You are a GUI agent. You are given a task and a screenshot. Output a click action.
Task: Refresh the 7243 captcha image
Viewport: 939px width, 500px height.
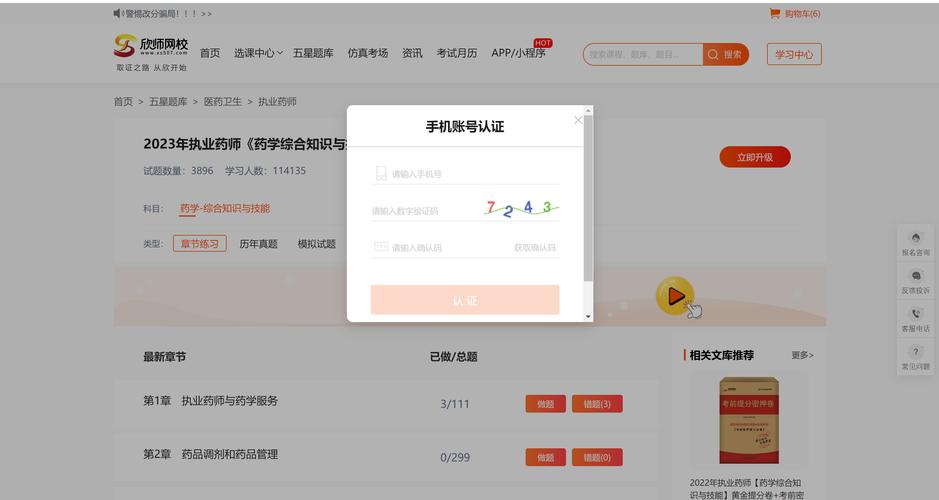[x=522, y=208]
